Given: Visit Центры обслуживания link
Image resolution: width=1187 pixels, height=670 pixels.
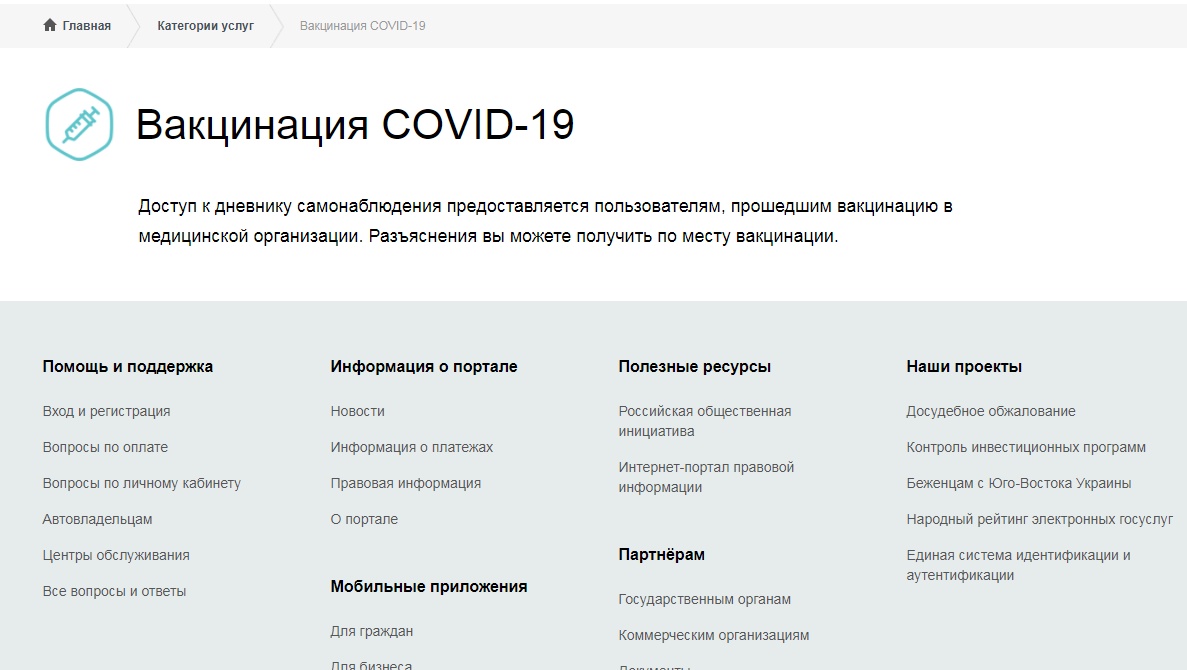Looking at the screenshot, I should (116, 555).
